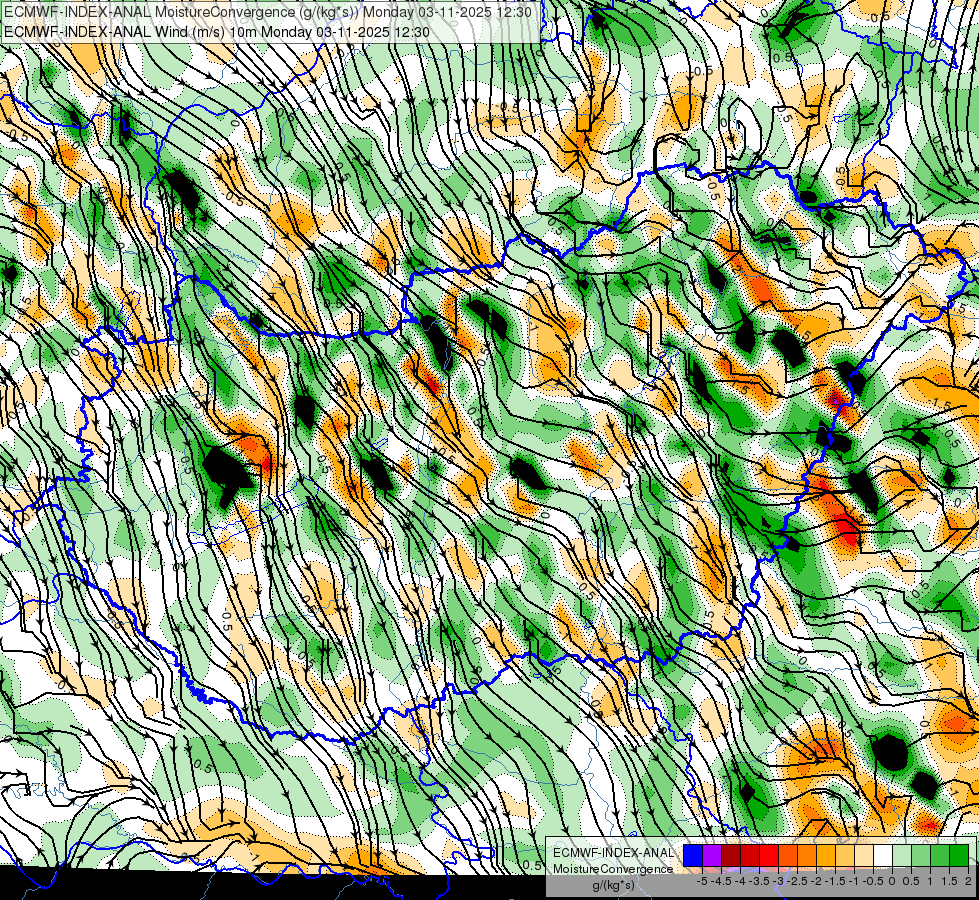This screenshot has width=979, height=900.
Task: Click light orange swatch between -1.5 and -1
Action: coord(845,856)
